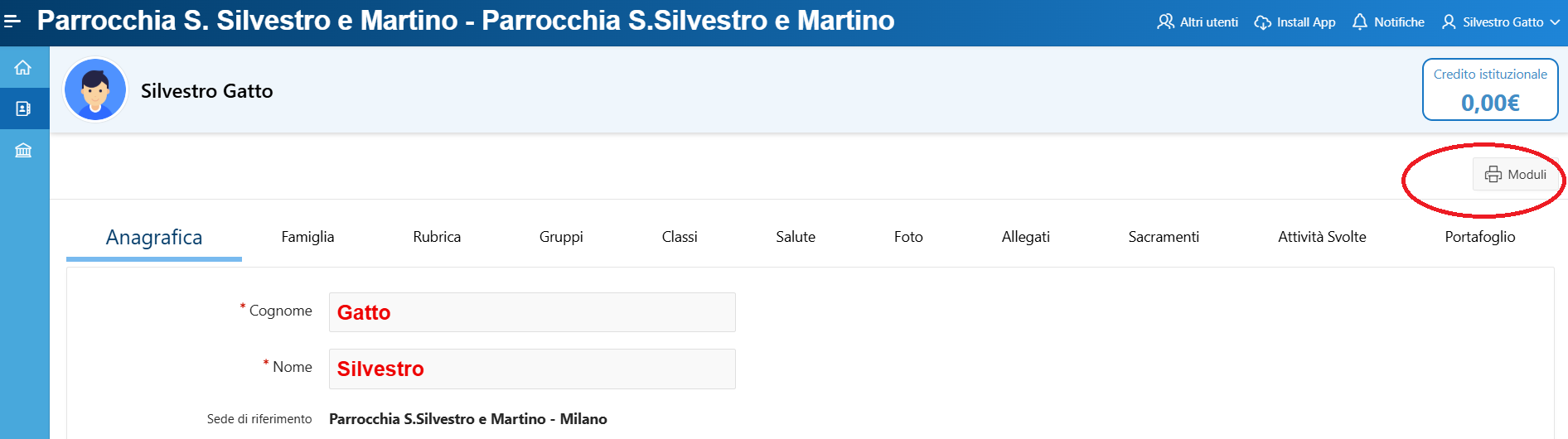Expand the Silvestro Gatto user dropdown
This screenshot has height=439, width=1568.
(x=1501, y=22)
